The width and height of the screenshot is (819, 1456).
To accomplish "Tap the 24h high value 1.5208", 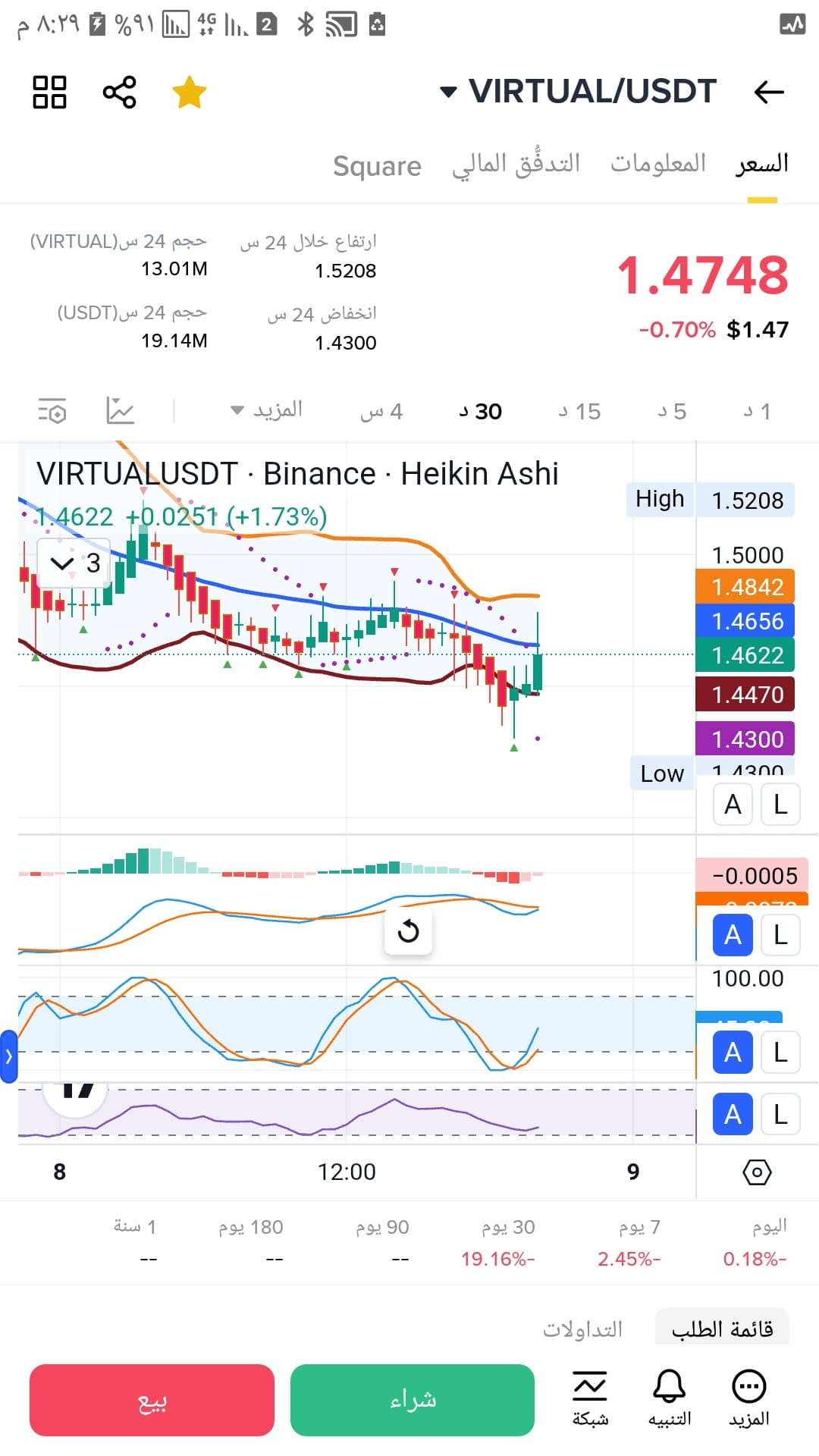I will pos(346,271).
